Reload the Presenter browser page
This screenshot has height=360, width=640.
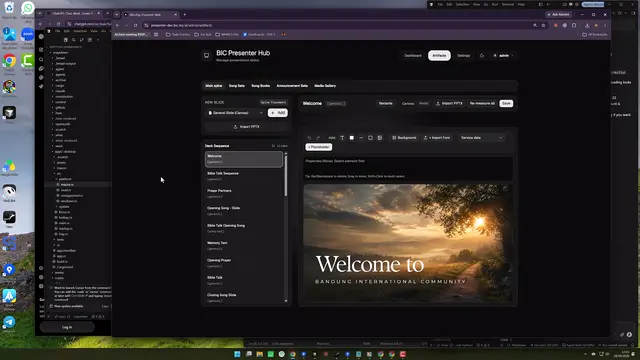coord(136,25)
